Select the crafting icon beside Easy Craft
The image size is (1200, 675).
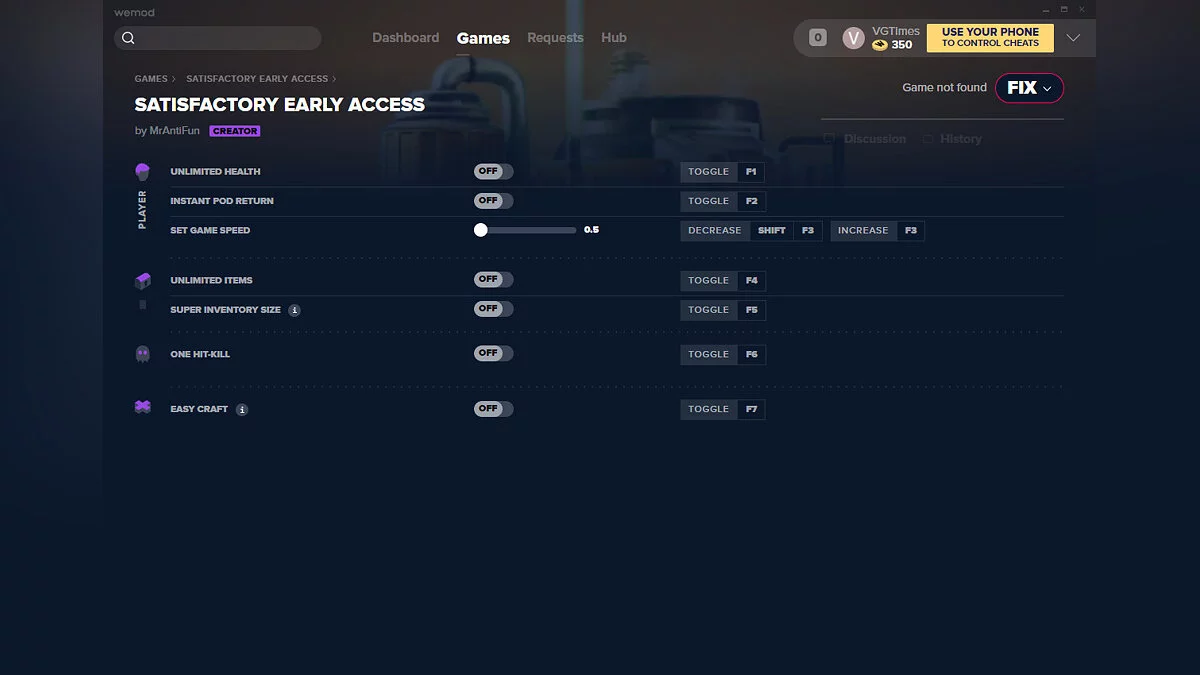142,408
